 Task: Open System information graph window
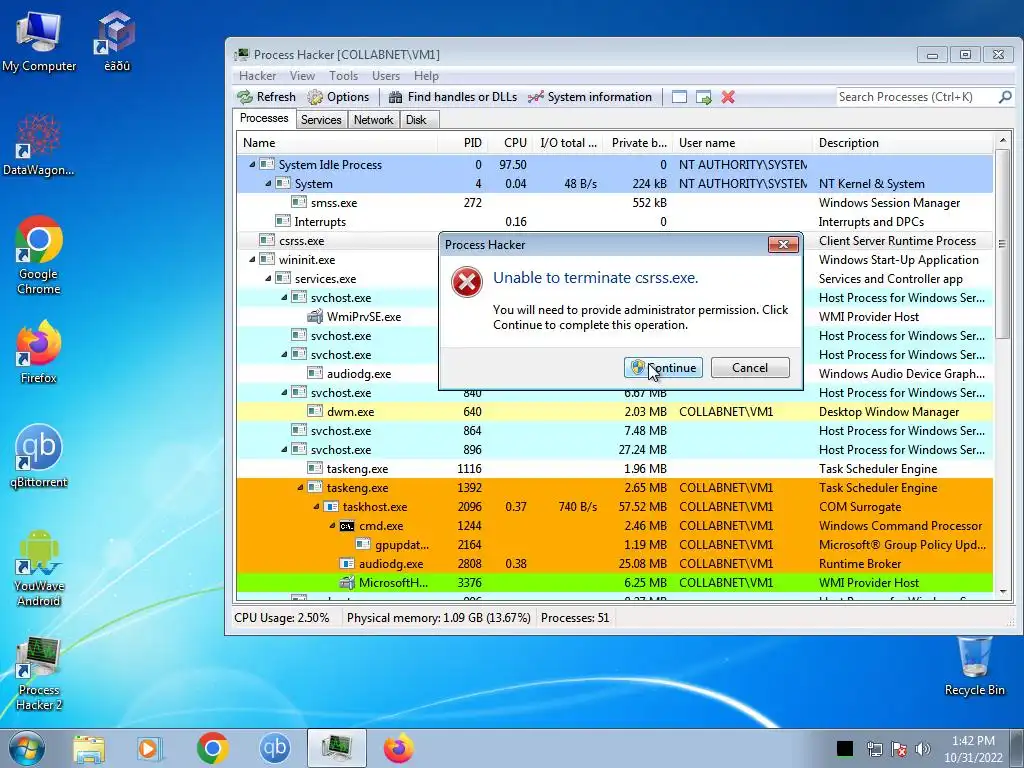(590, 97)
